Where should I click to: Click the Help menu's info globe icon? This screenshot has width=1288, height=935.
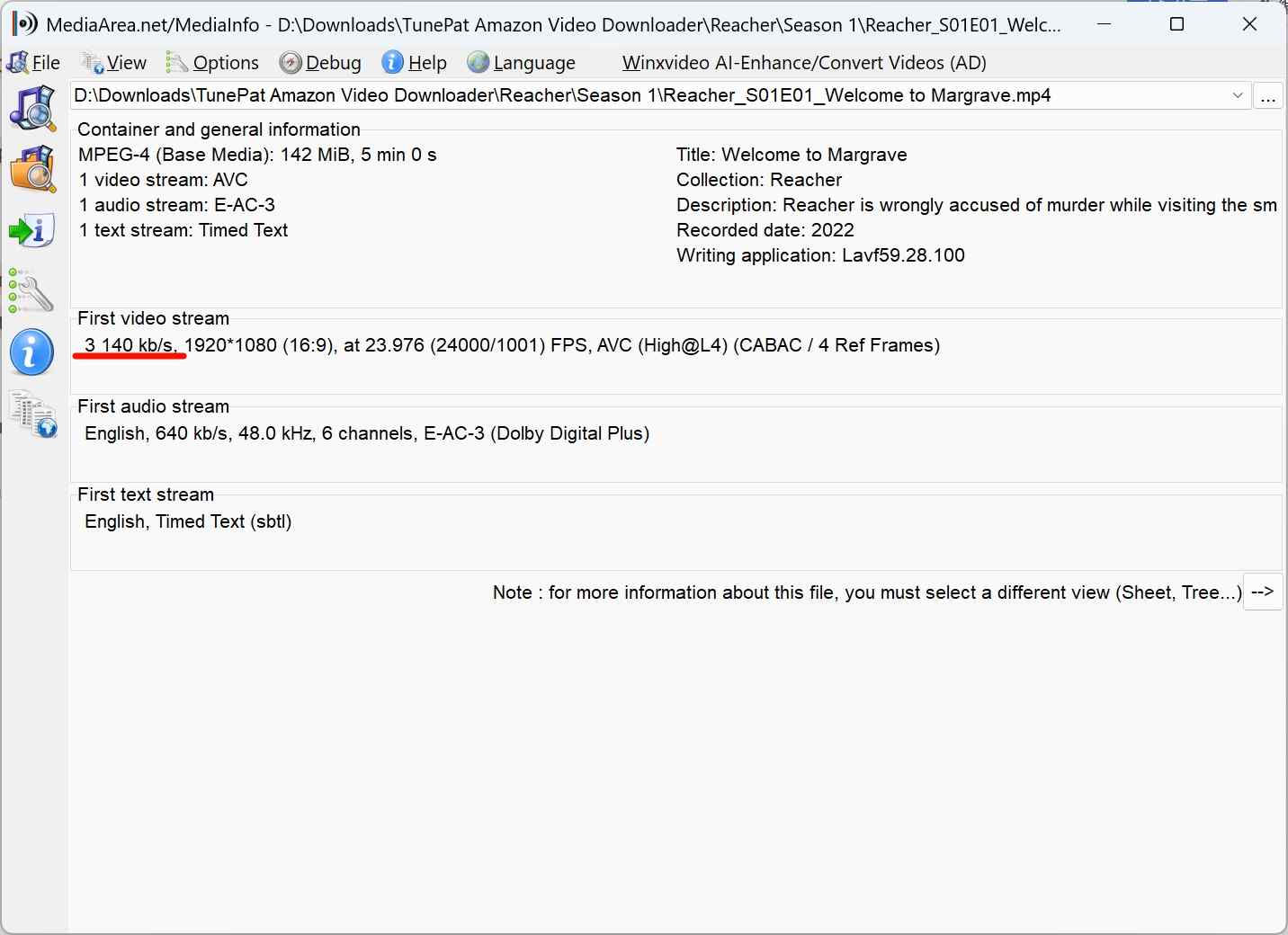pos(392,62)
